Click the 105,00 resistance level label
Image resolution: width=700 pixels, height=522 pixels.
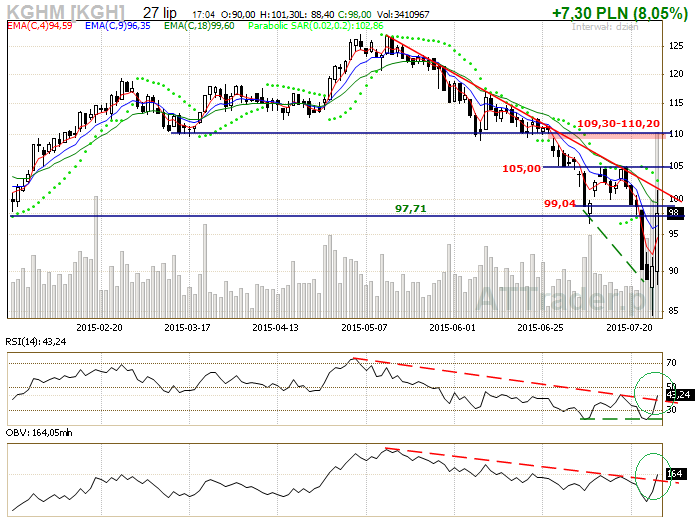[x=521, y=168]
